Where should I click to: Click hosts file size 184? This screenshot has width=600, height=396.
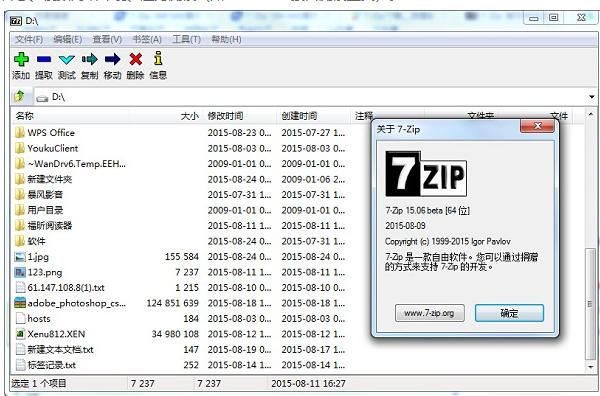point(191,318)
